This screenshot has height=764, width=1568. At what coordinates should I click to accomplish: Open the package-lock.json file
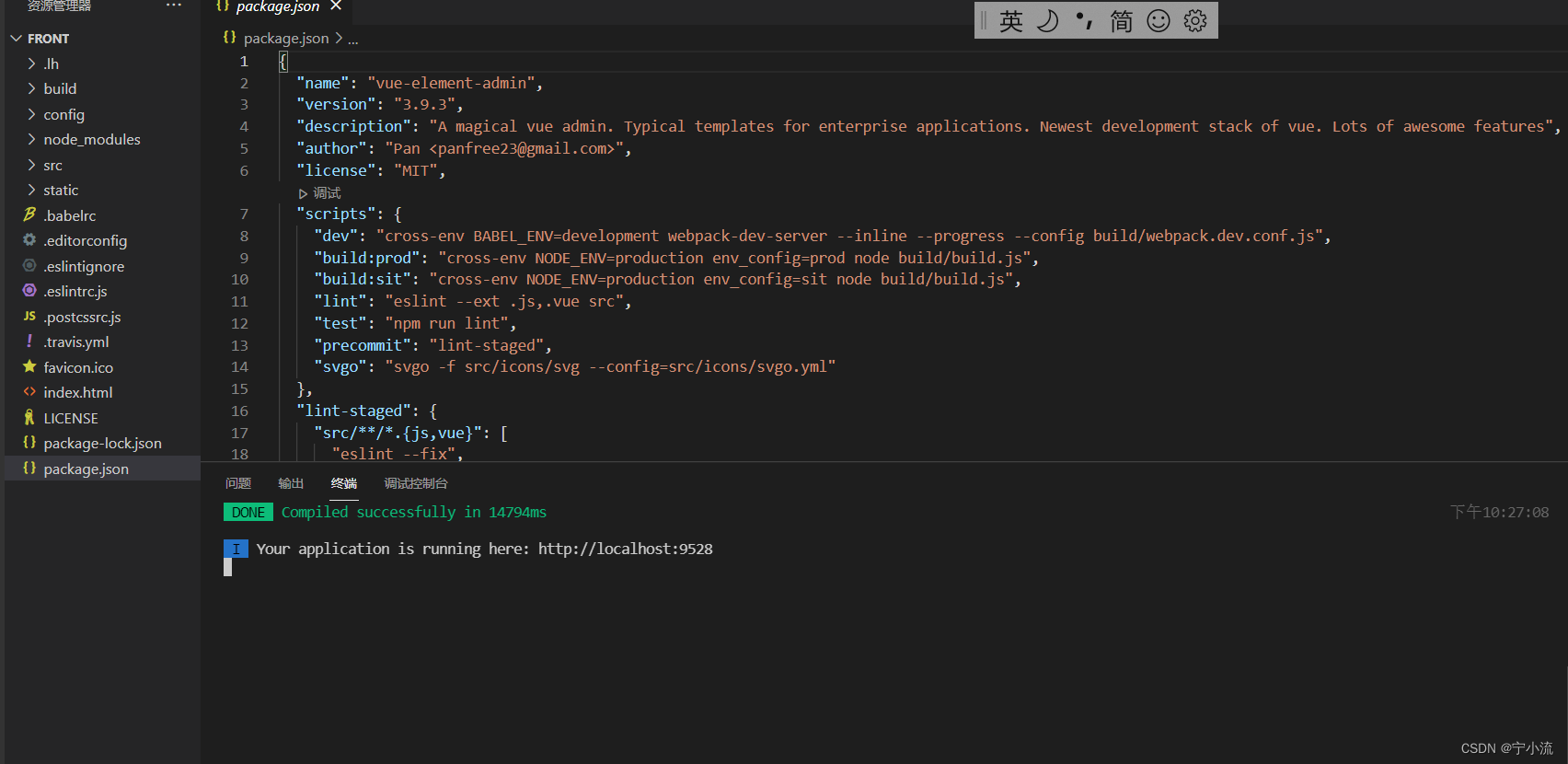[x=102, y=443]
